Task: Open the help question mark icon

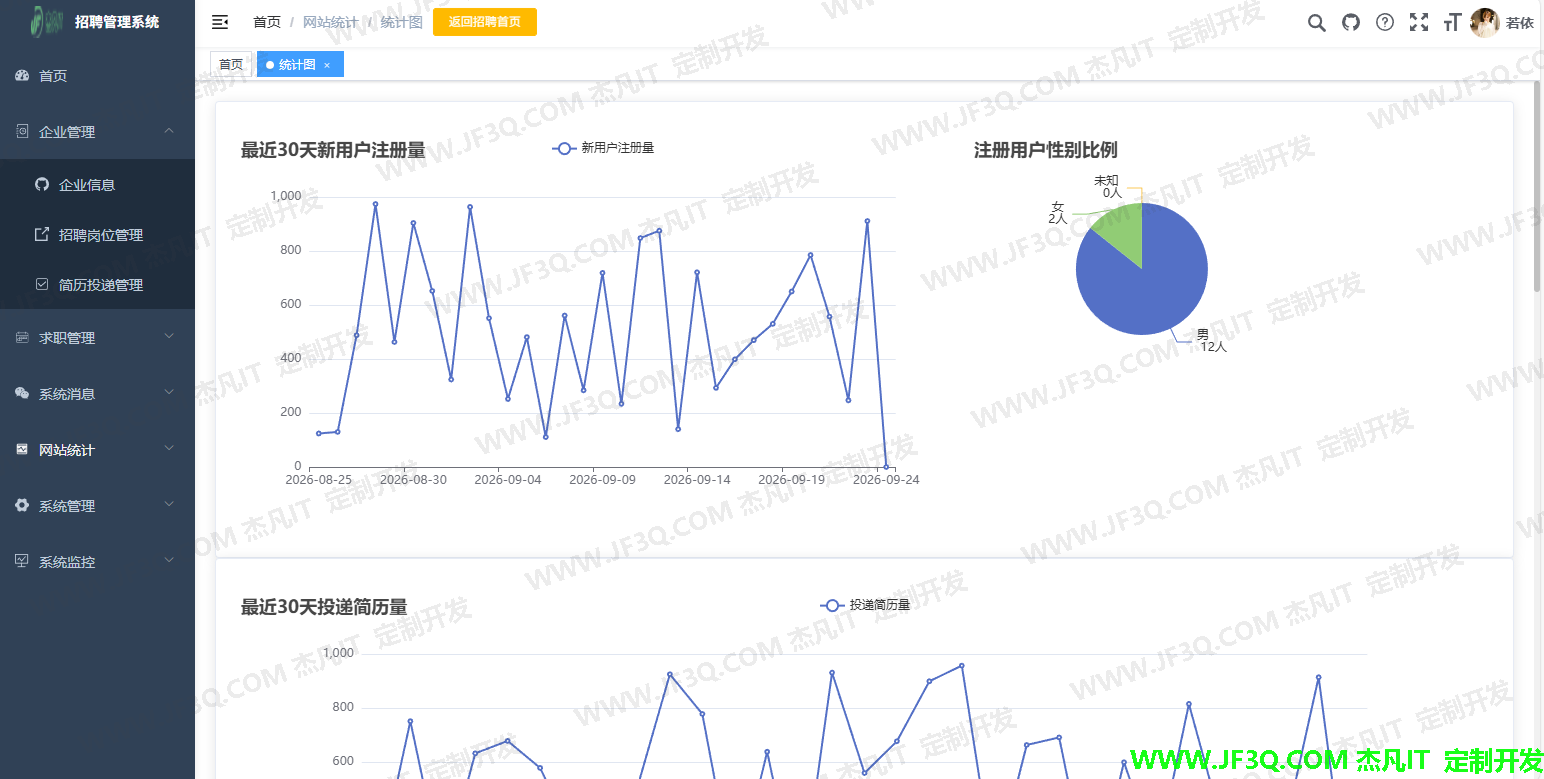Action: pos(1385,22)
